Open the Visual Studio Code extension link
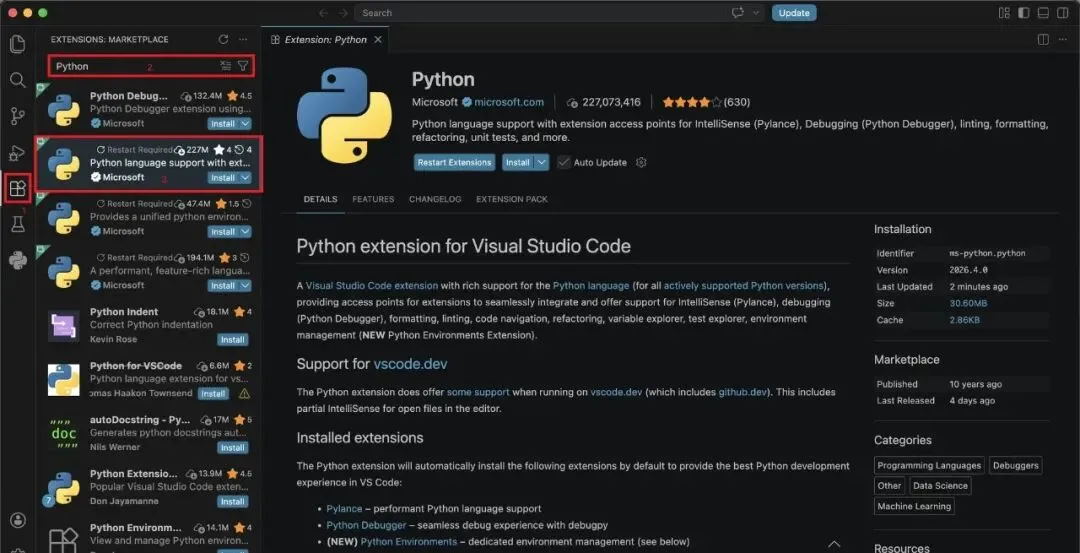Viewport: 1080px width, 553px height. (x=371, y=285)
